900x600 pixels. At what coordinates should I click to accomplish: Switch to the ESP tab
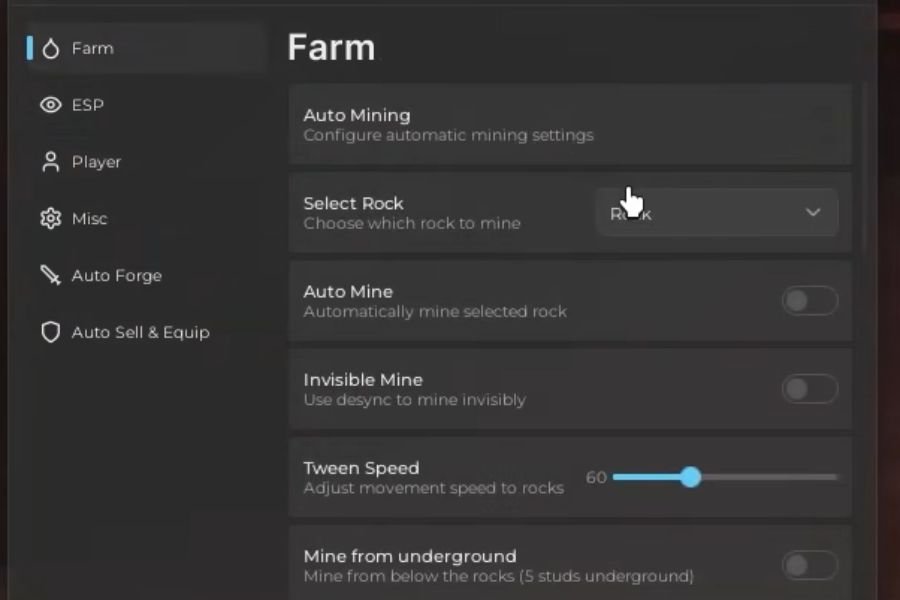point(88,105)
